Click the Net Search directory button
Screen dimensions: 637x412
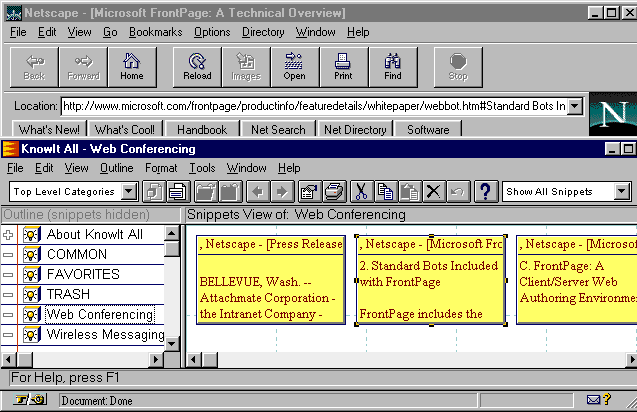pos(278,130)
